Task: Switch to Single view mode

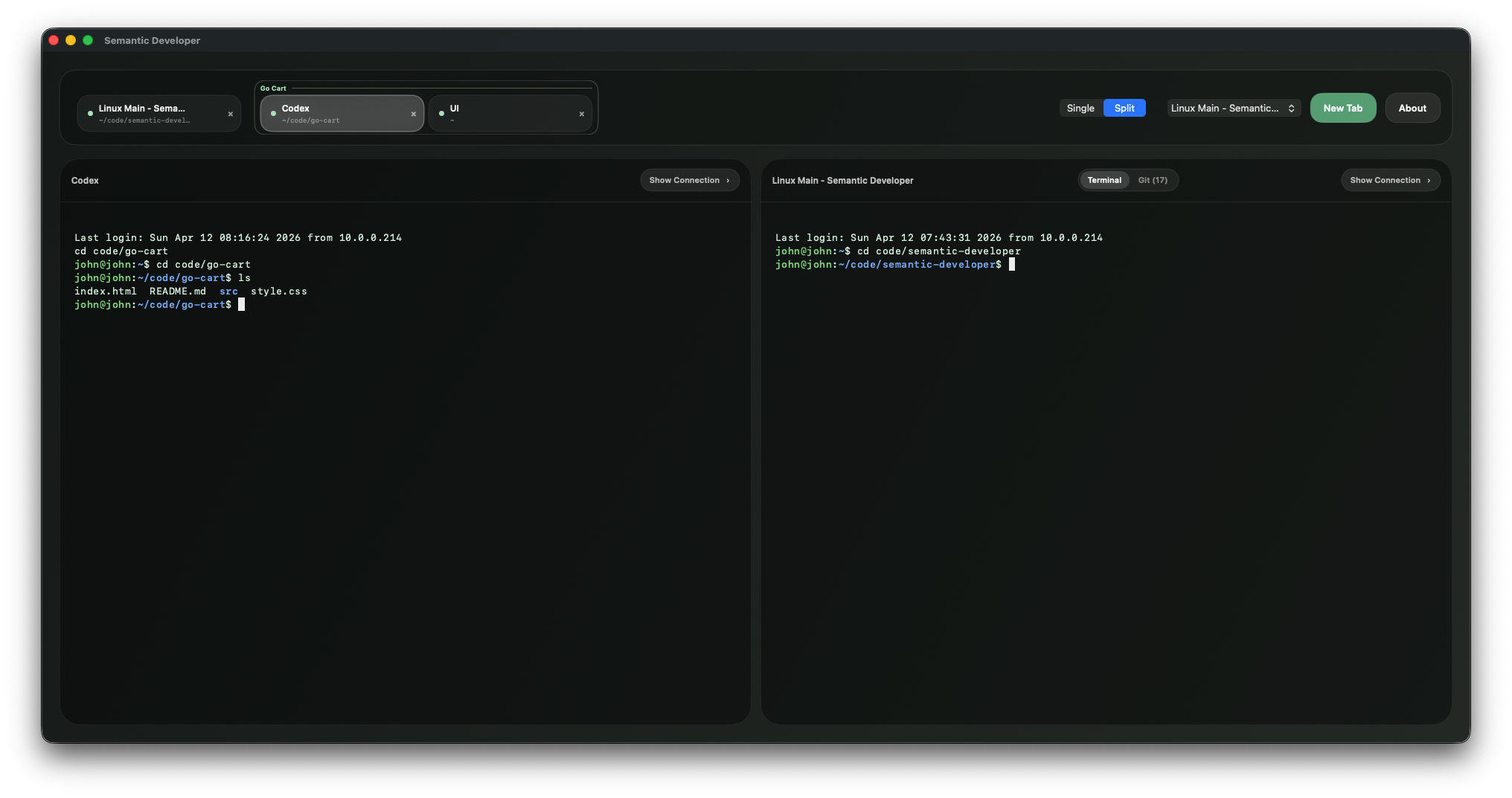Action: pyautogui.click(x=1080, y=108)
